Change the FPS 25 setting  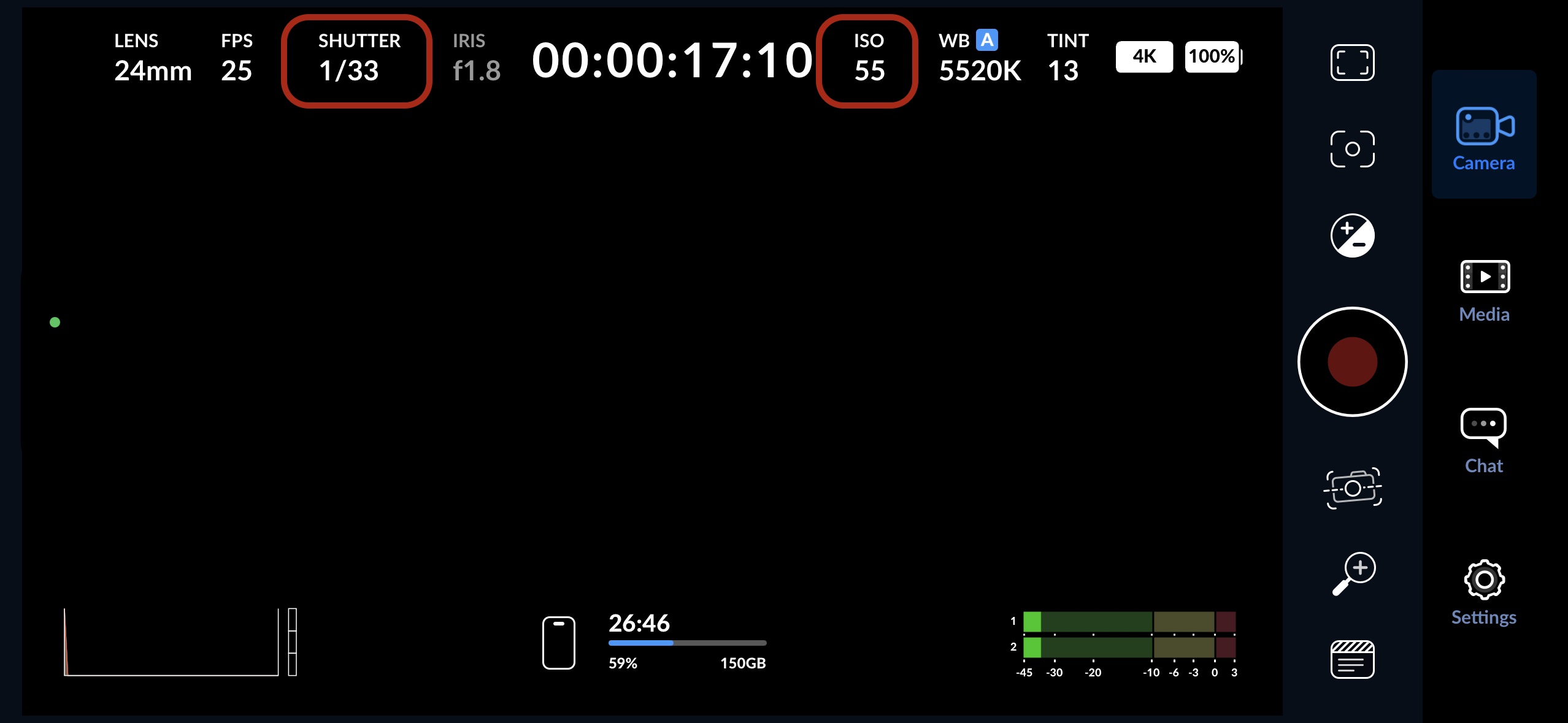tap(237, 59)
